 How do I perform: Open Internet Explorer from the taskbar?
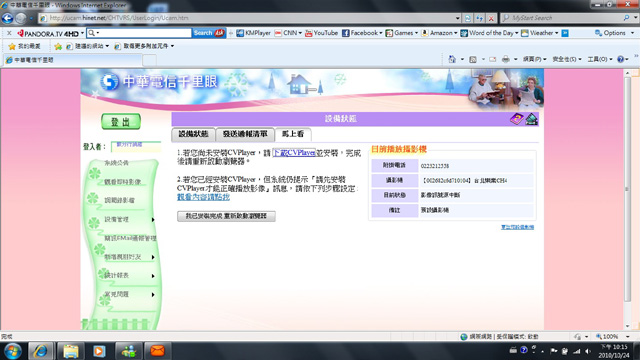pos(40,351)
